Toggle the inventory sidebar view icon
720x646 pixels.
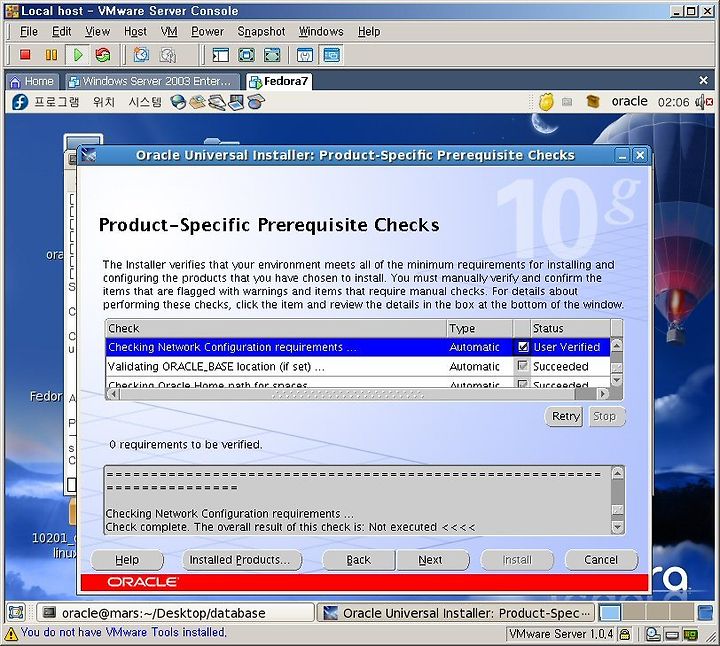pos(220,55)
